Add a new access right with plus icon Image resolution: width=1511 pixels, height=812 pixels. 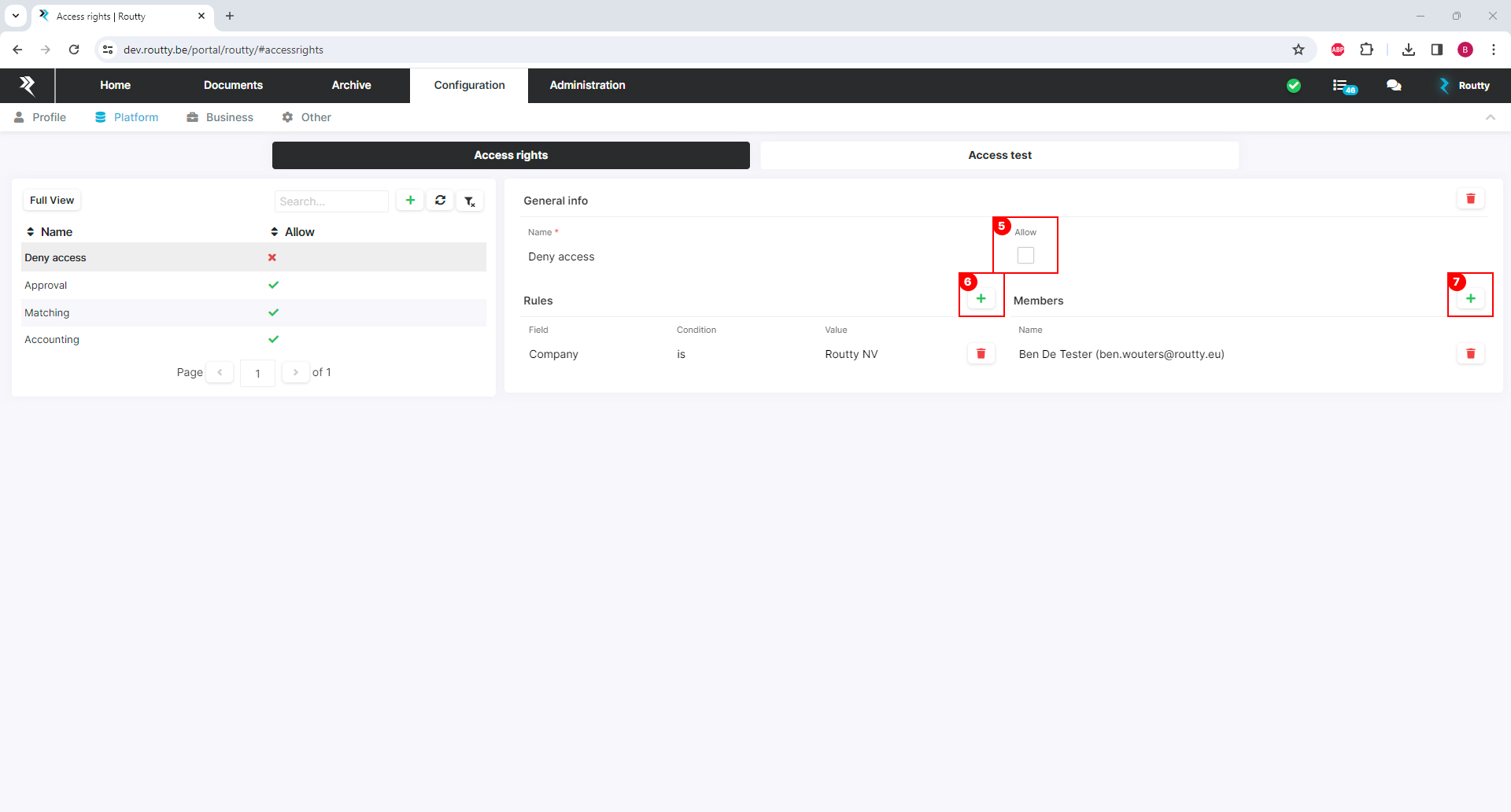point(410,201)
